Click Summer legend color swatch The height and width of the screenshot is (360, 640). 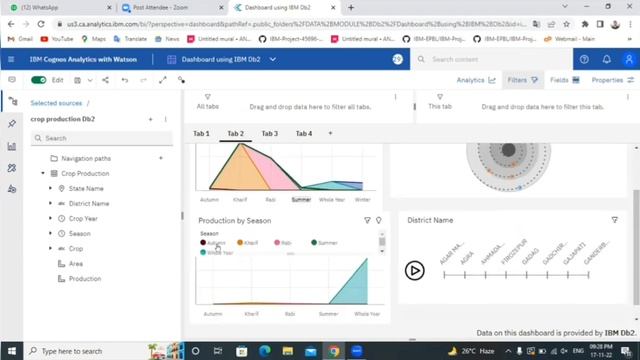(x=314, y=242)
